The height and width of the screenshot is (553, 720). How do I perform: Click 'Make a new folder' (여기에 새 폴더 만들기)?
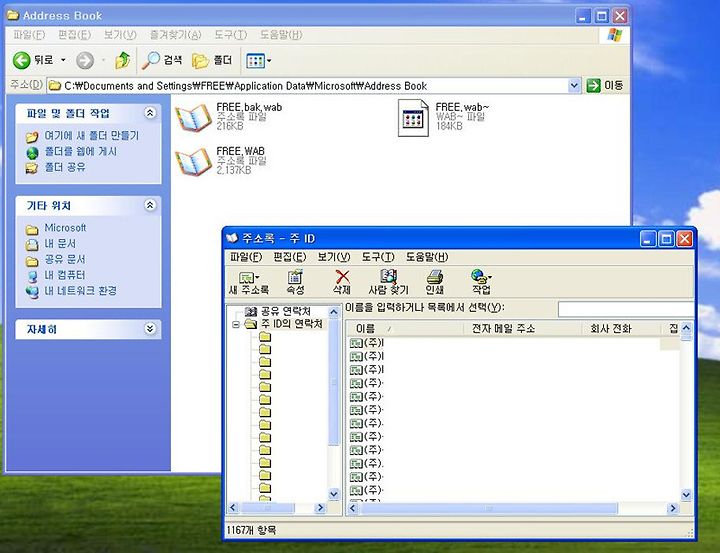point(91,136)
